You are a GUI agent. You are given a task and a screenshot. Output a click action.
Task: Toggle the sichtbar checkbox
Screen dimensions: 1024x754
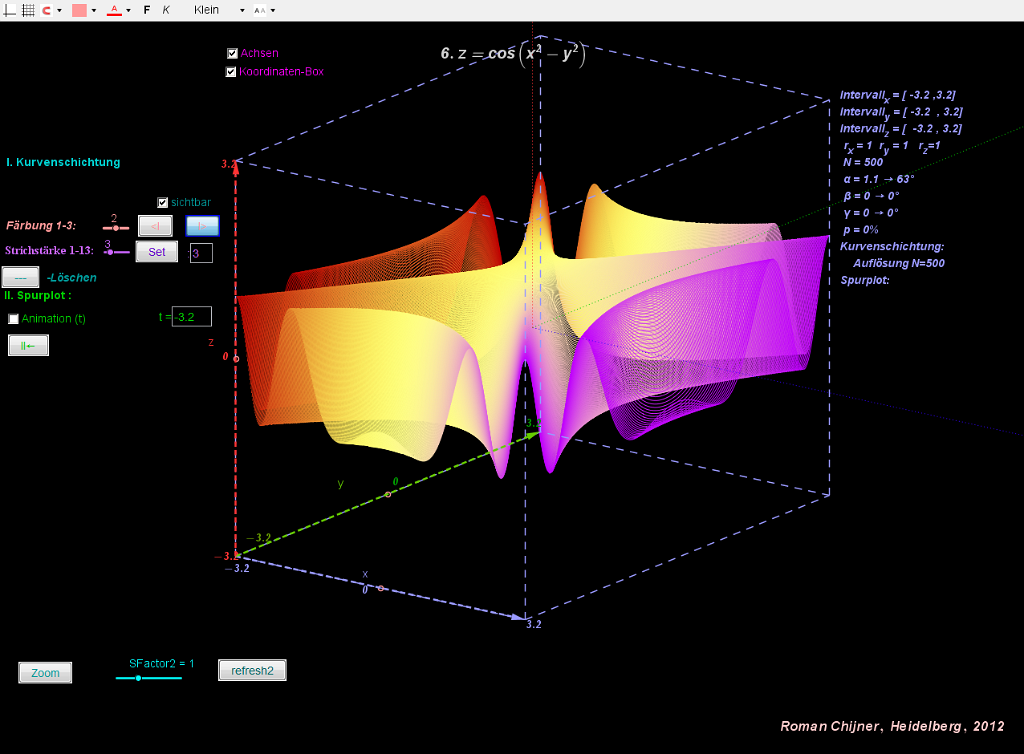point(163,202)
